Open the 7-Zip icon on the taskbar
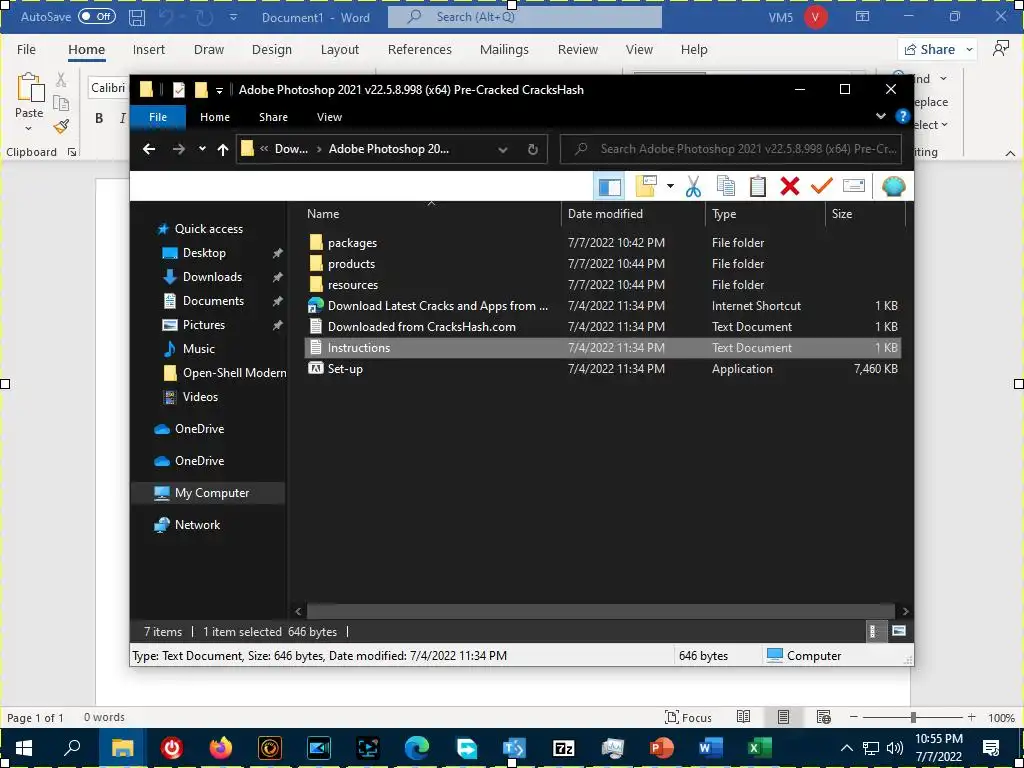Screen dimensions: 1024x768 (x=564, y=748)
